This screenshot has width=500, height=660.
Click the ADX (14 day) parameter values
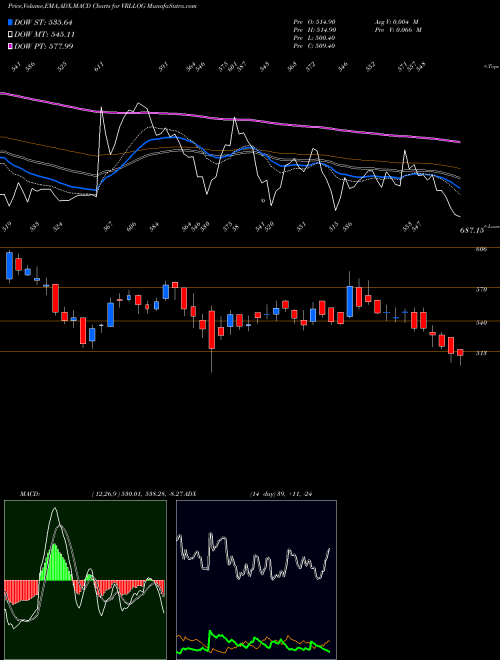pyautogui.click(x=280, y=494)
